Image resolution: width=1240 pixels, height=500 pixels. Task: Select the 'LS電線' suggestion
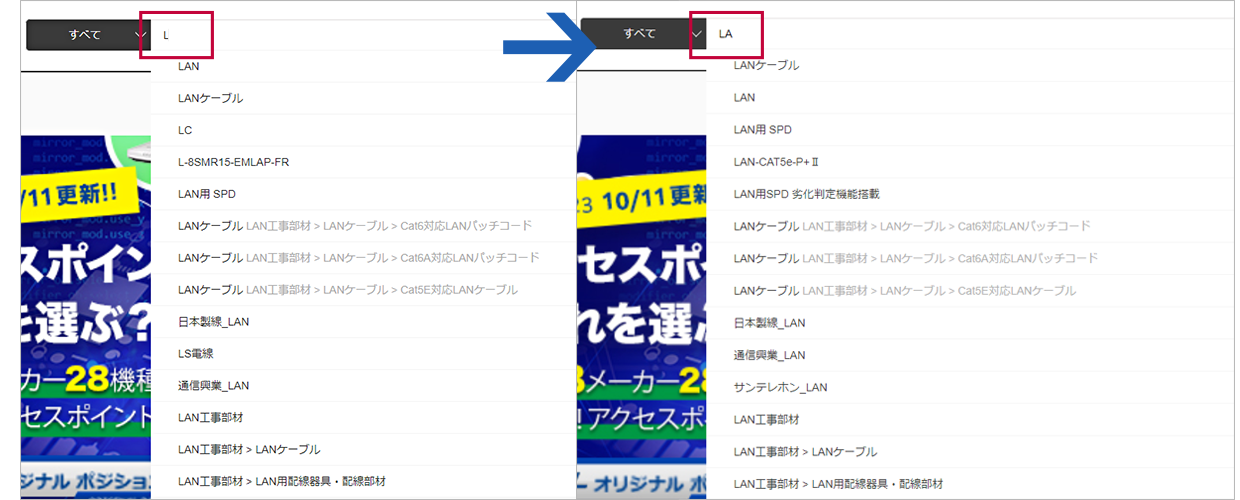(x=195, y=353)
